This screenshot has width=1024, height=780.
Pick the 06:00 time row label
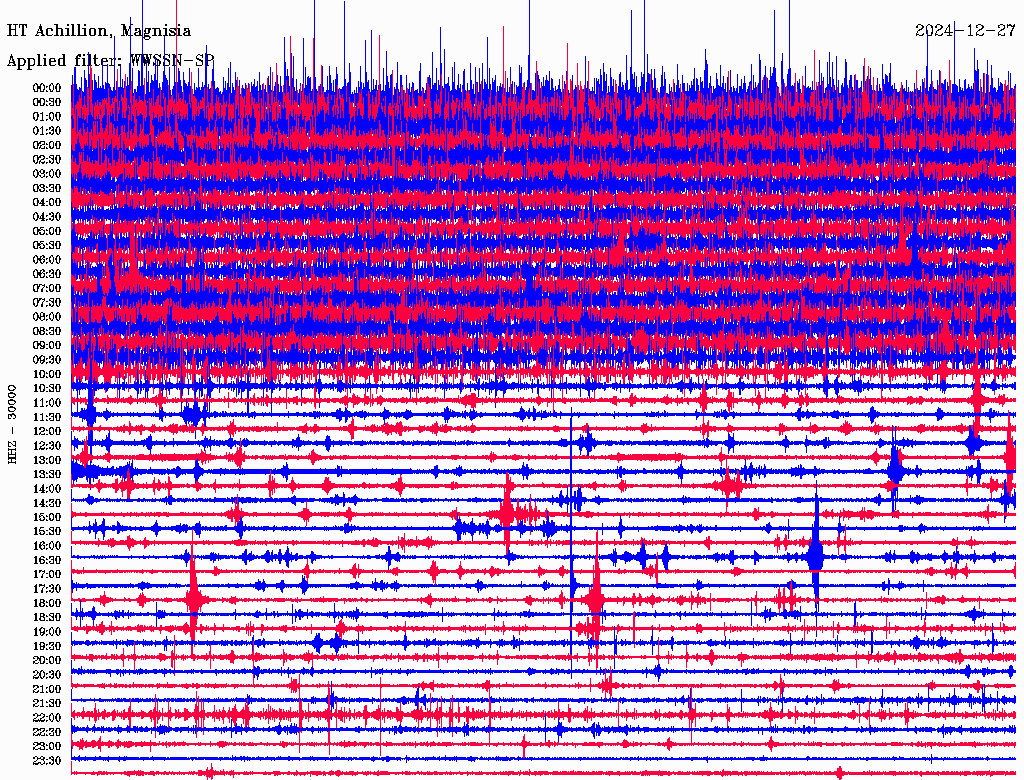[x=47, y=260]
